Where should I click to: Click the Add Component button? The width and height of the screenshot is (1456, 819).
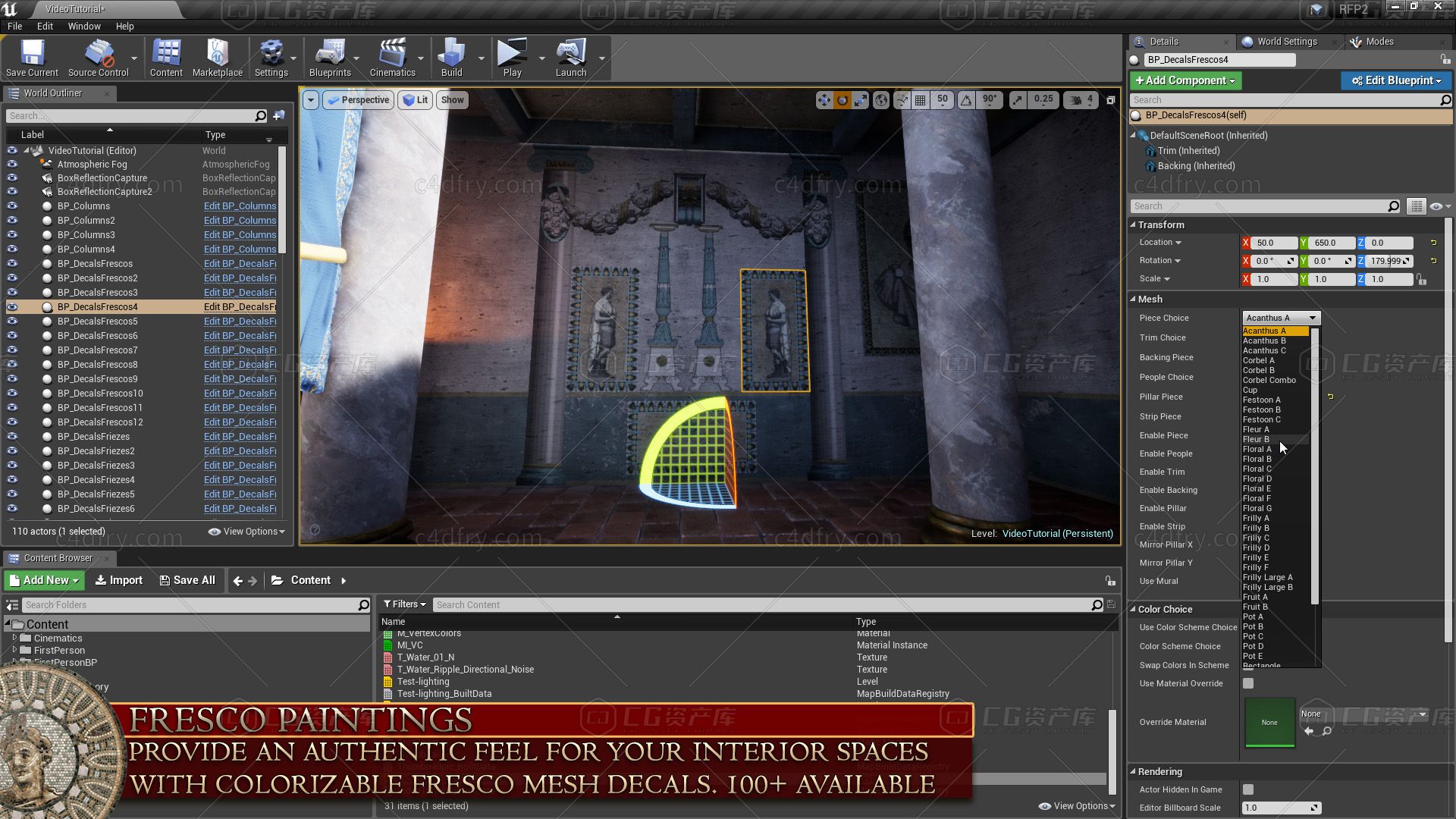coord(1185,80)
